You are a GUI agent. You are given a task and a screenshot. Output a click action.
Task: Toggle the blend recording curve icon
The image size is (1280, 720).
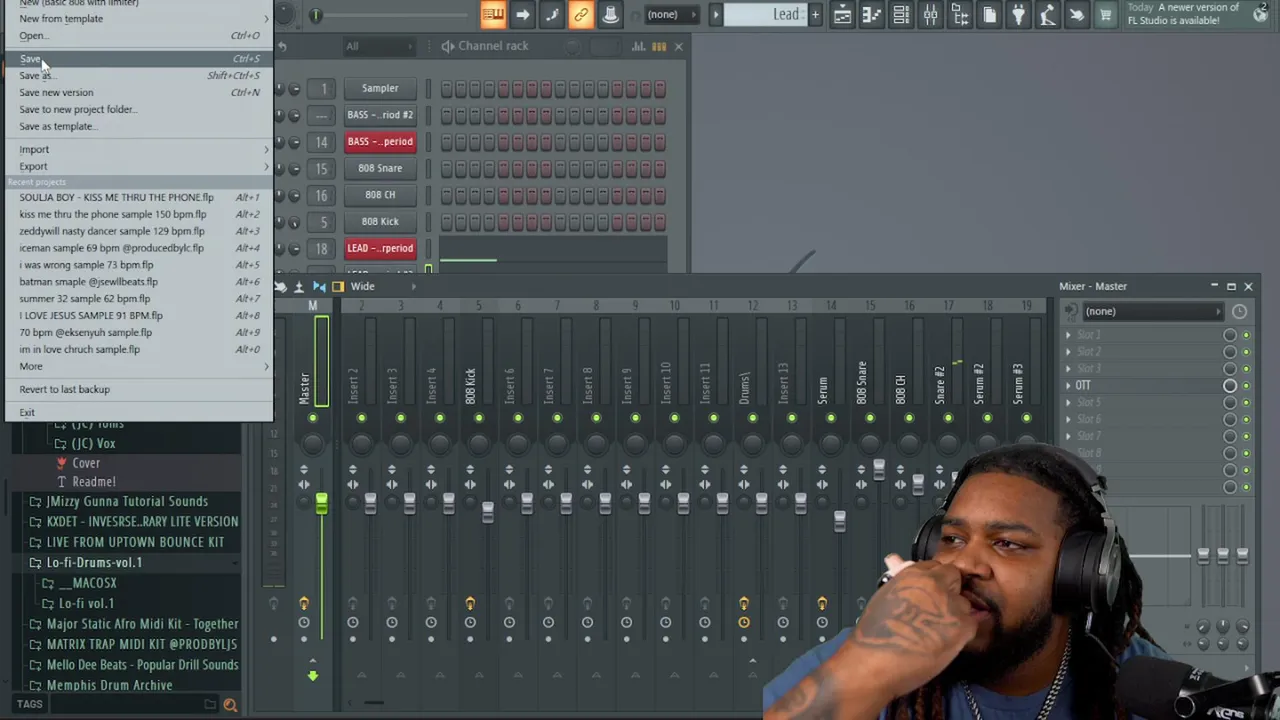[551, 14]
